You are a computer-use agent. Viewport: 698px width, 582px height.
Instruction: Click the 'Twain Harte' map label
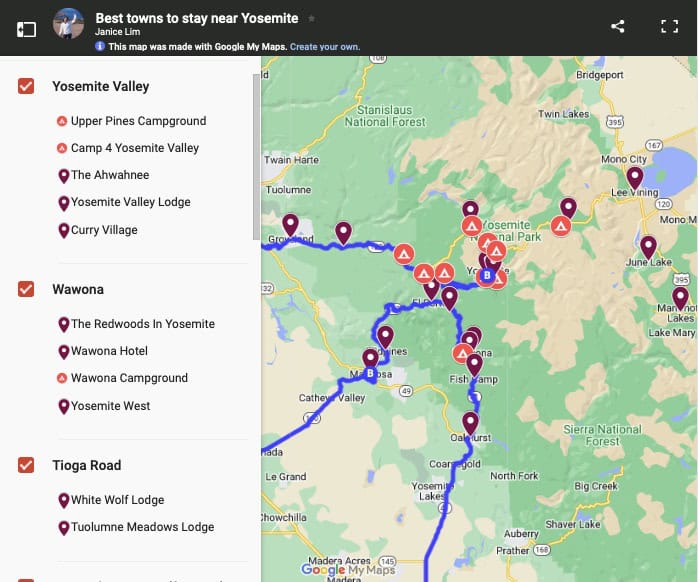pos(291,160)
